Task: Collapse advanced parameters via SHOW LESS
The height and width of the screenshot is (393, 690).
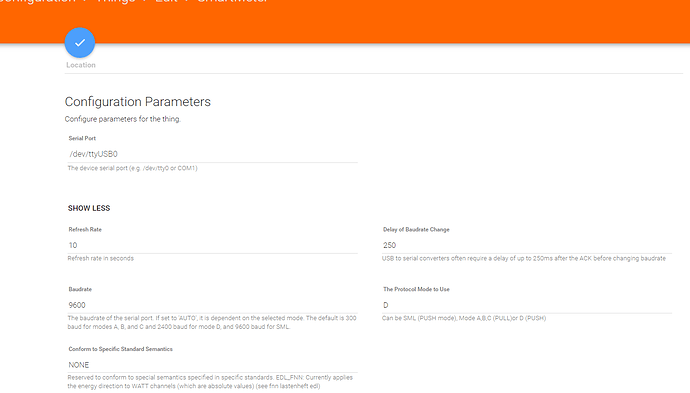Action: 89,208
